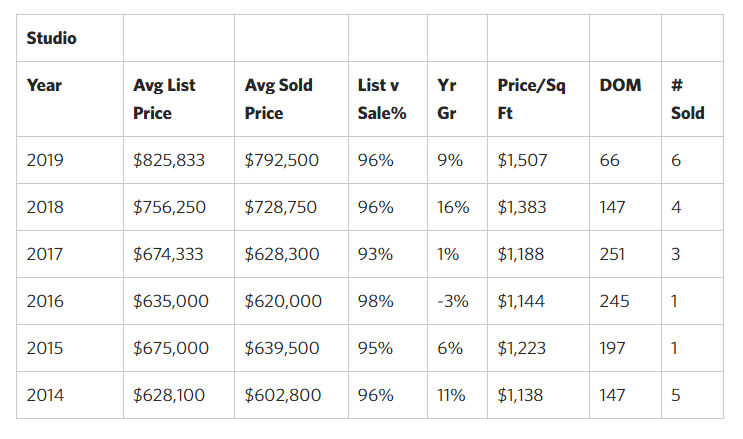Click the 2019 year cell
The image size is (743, 439).
(x=45, y=160)
